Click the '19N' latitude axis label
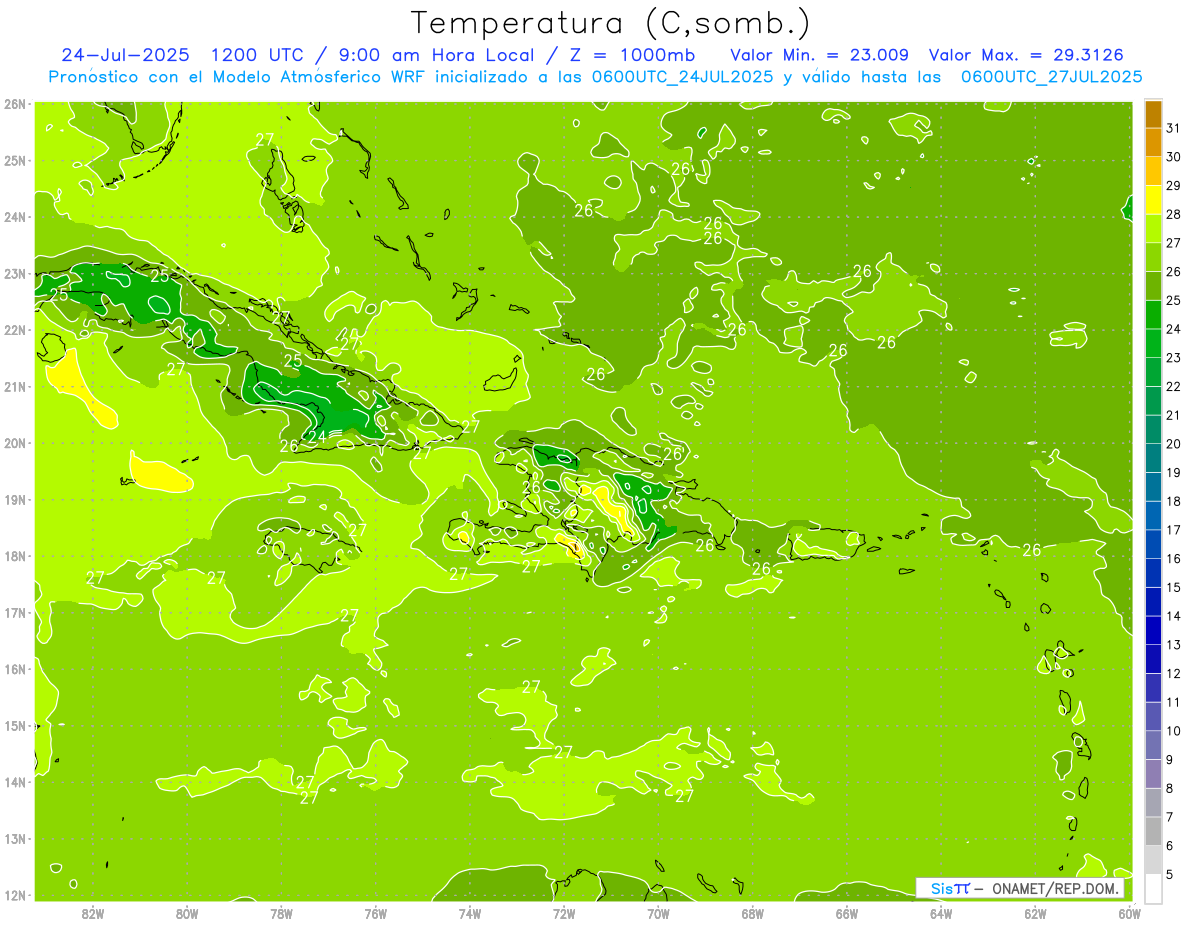The height and width of the screenshot is (927, 1200). (x=14, y=500)
